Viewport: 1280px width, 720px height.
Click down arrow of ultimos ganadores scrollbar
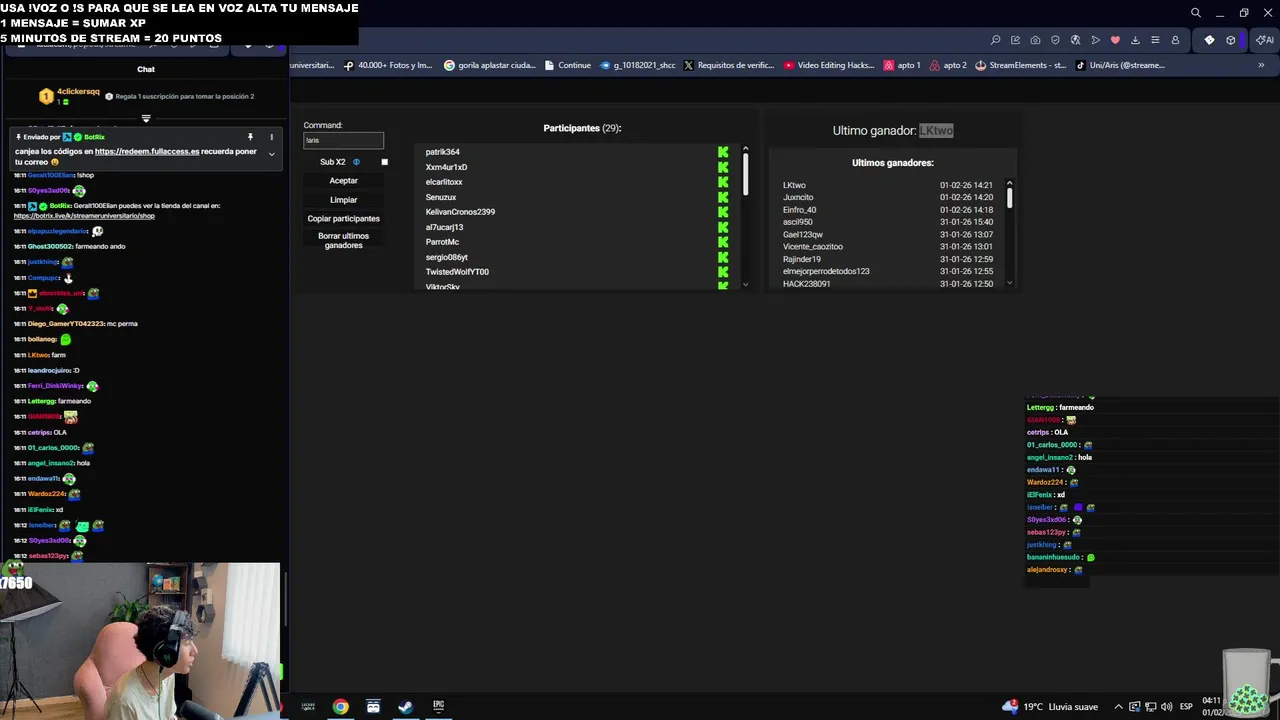coord(1009,284)
